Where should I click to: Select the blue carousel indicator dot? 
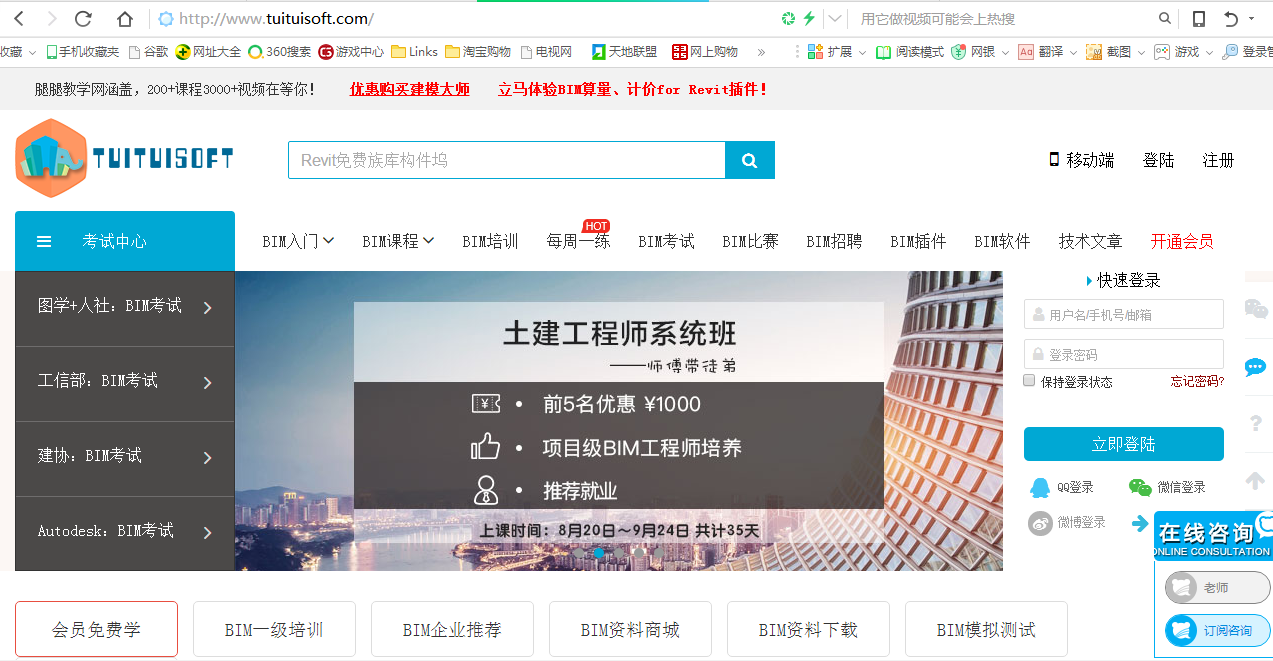click(x=599, y=552)
